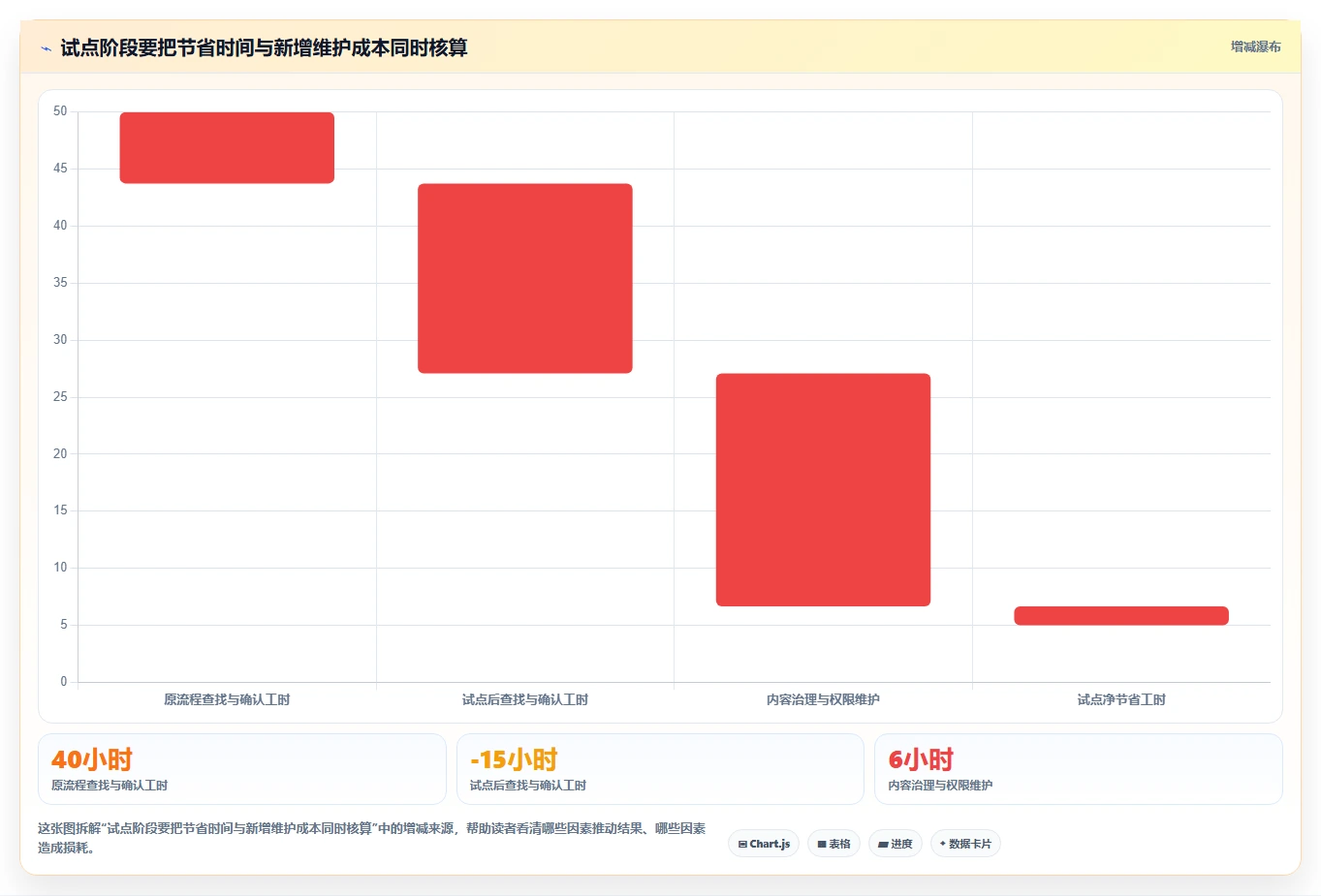Select the 原流程查找与确认工时 red bar
The image size is (1321, 896).
pos(227,147)
